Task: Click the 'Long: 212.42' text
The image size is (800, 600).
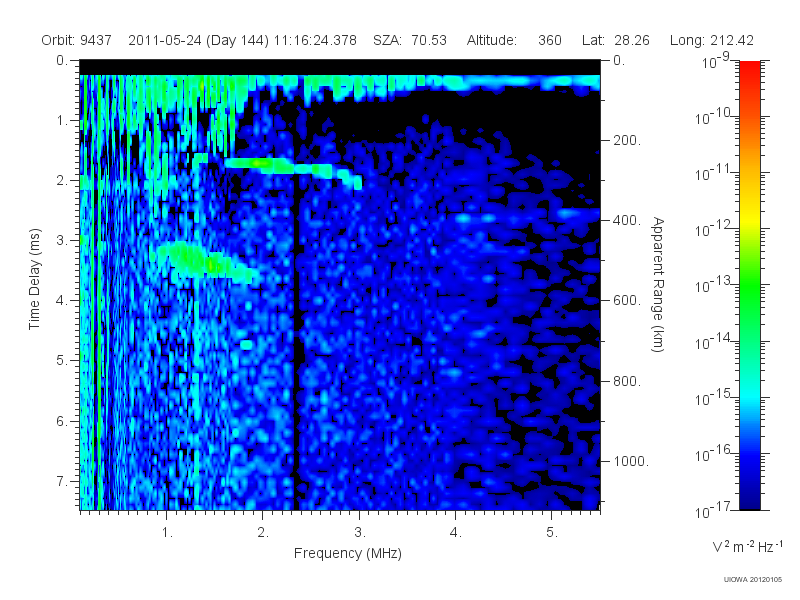Action: coord(712,40)
